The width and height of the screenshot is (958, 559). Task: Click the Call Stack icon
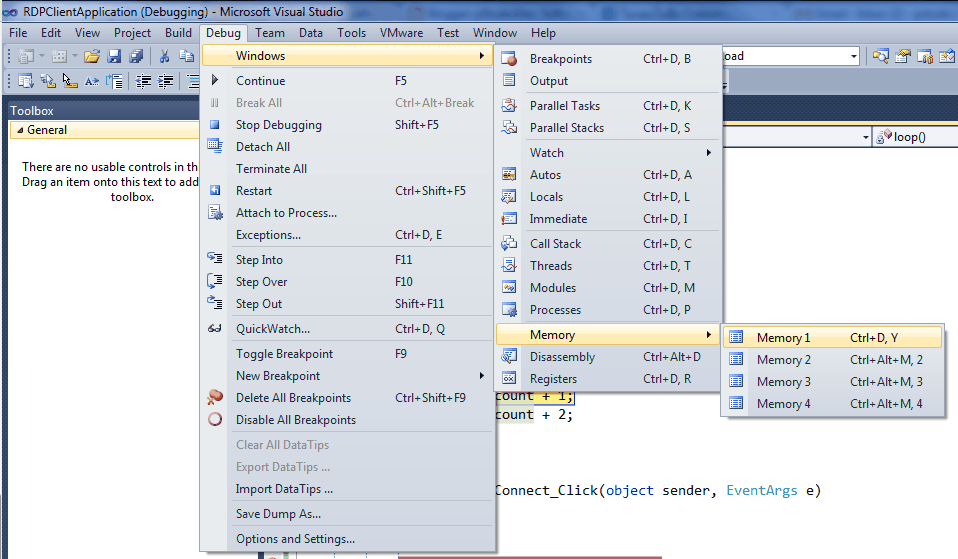pos(509,243)
